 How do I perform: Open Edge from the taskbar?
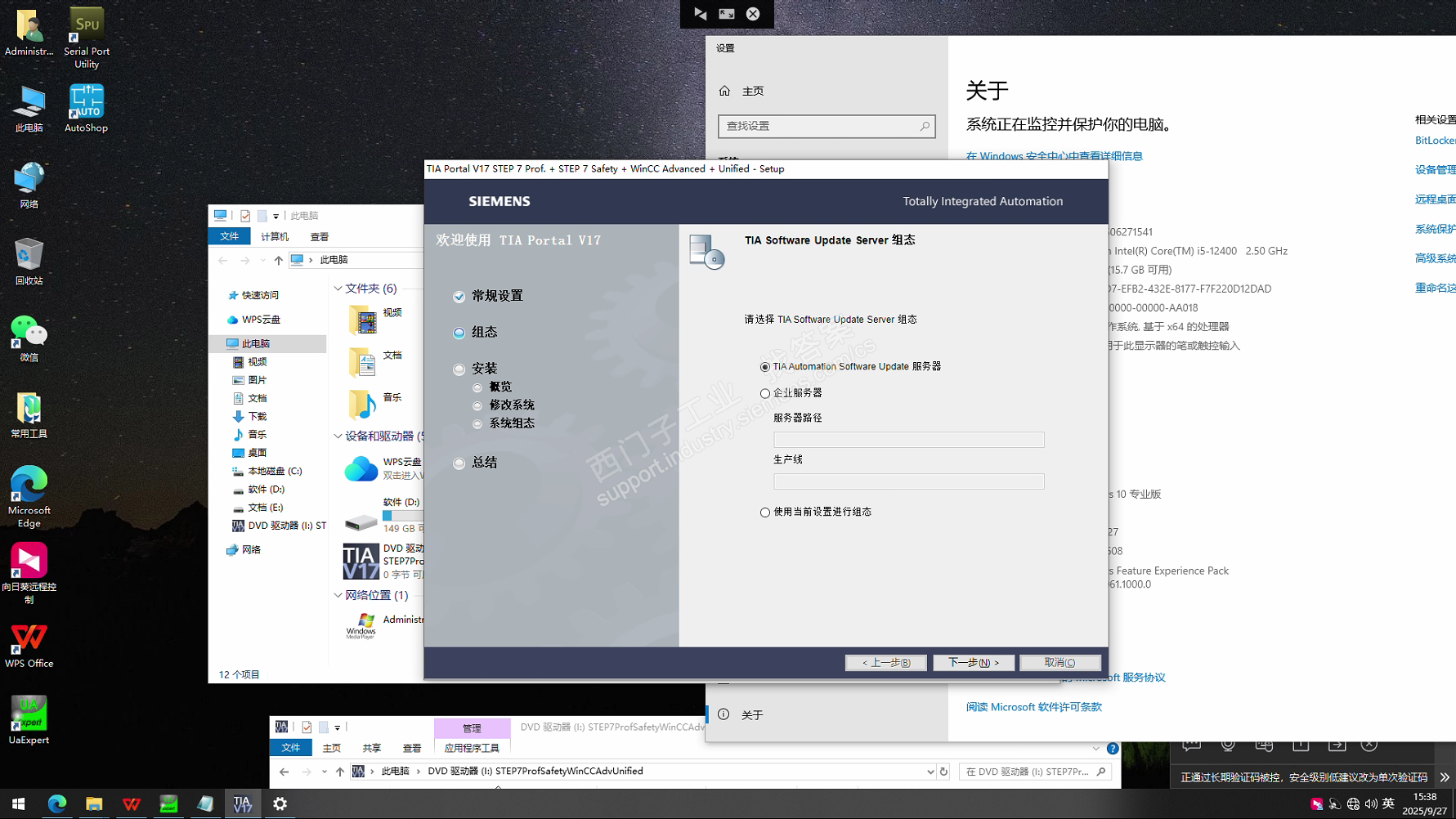pyautogui.click(x=56, y=804)
